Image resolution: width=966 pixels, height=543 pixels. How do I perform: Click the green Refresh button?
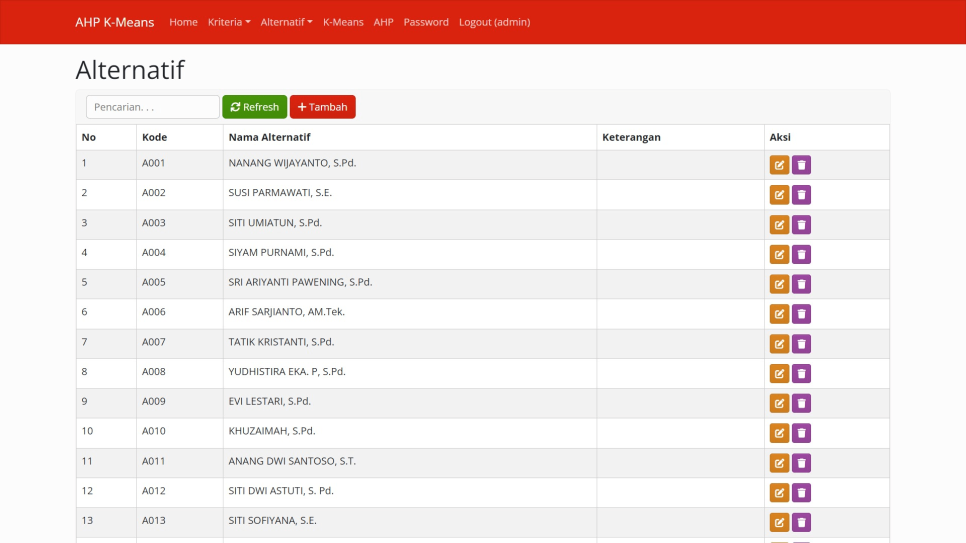[x=254, y=107]
